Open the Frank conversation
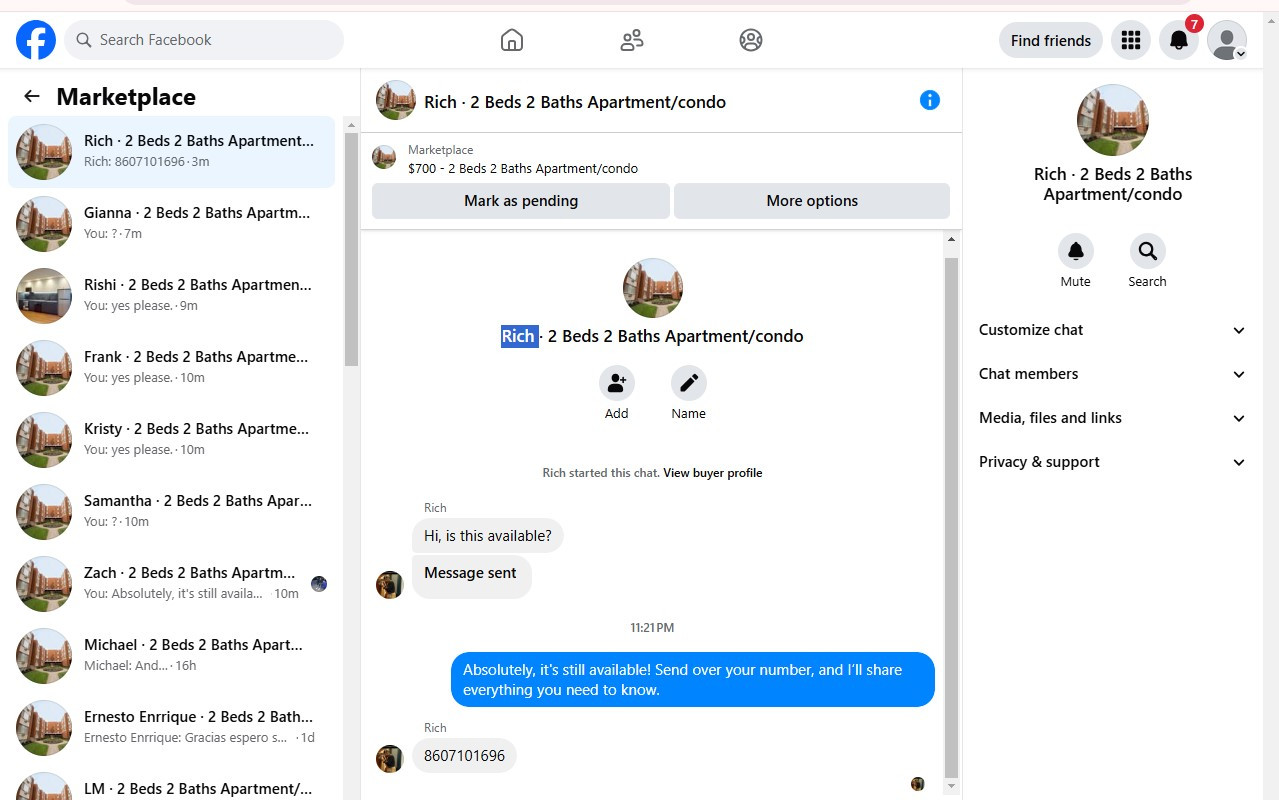Screen dimensions: 1279x800 171,368
